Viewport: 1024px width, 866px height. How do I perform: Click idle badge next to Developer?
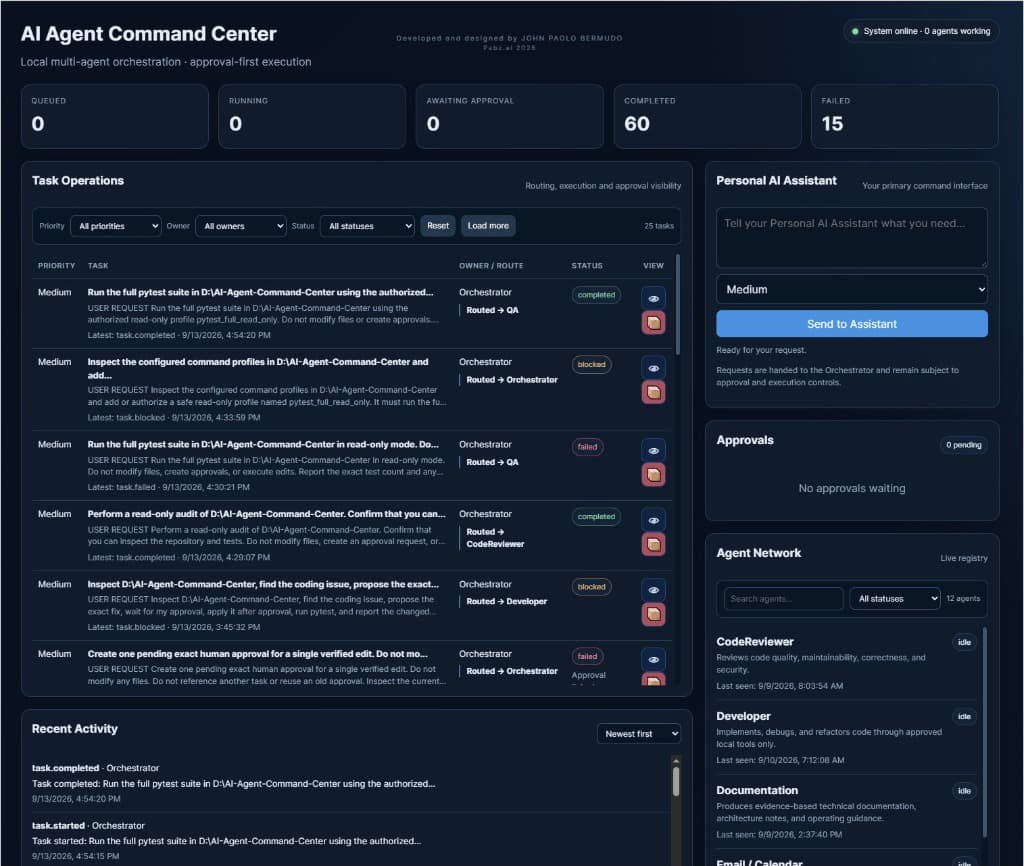pyautogui.click(x=964, y=716)
